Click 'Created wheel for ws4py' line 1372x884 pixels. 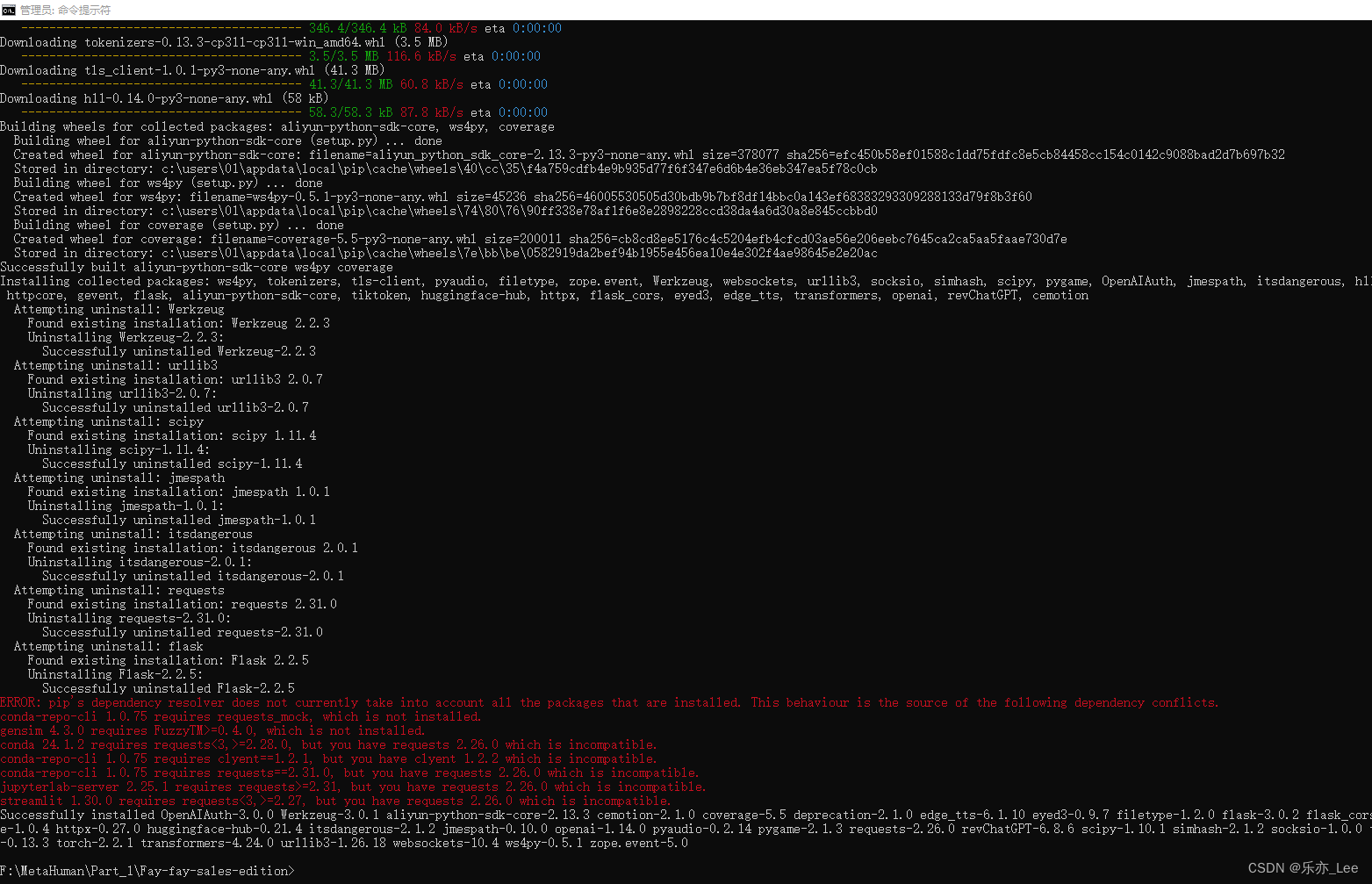pos(523,197)
